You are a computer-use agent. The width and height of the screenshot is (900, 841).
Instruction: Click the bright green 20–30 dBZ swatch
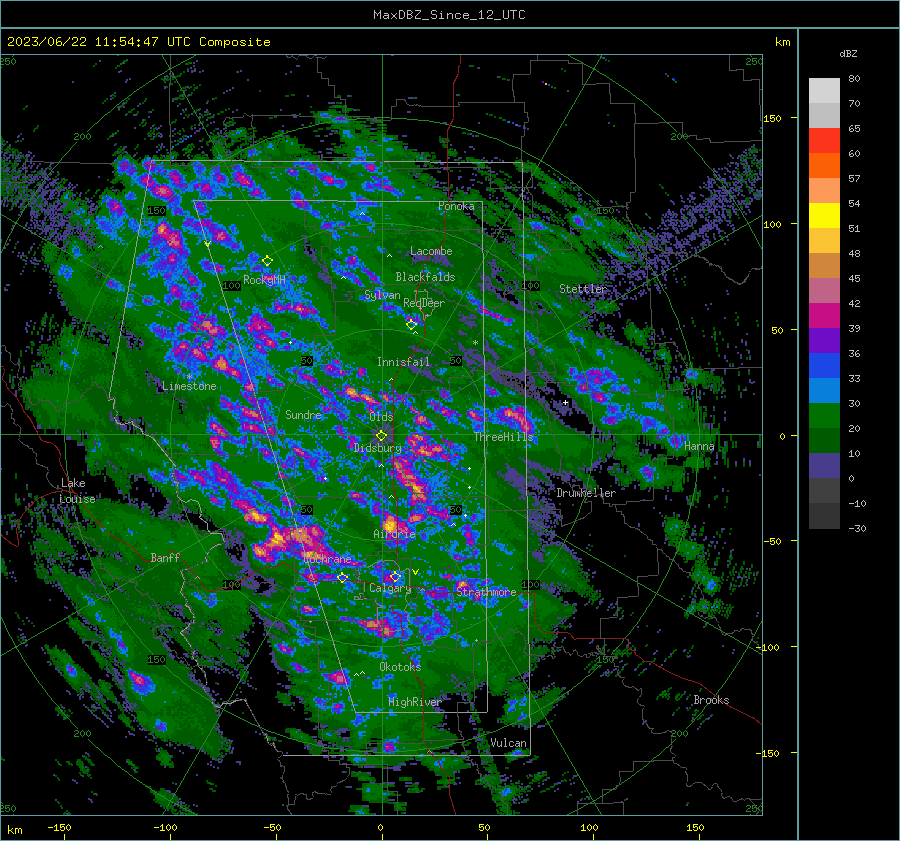click(824, 416)
